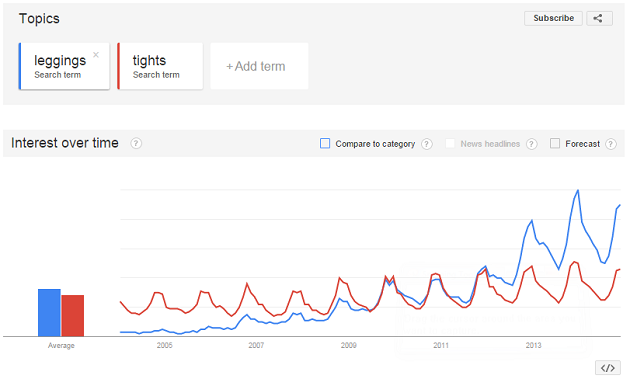Viewport: 630px width, 379px height.
Task: Click the Subscribe button
Action: (553, 18)
